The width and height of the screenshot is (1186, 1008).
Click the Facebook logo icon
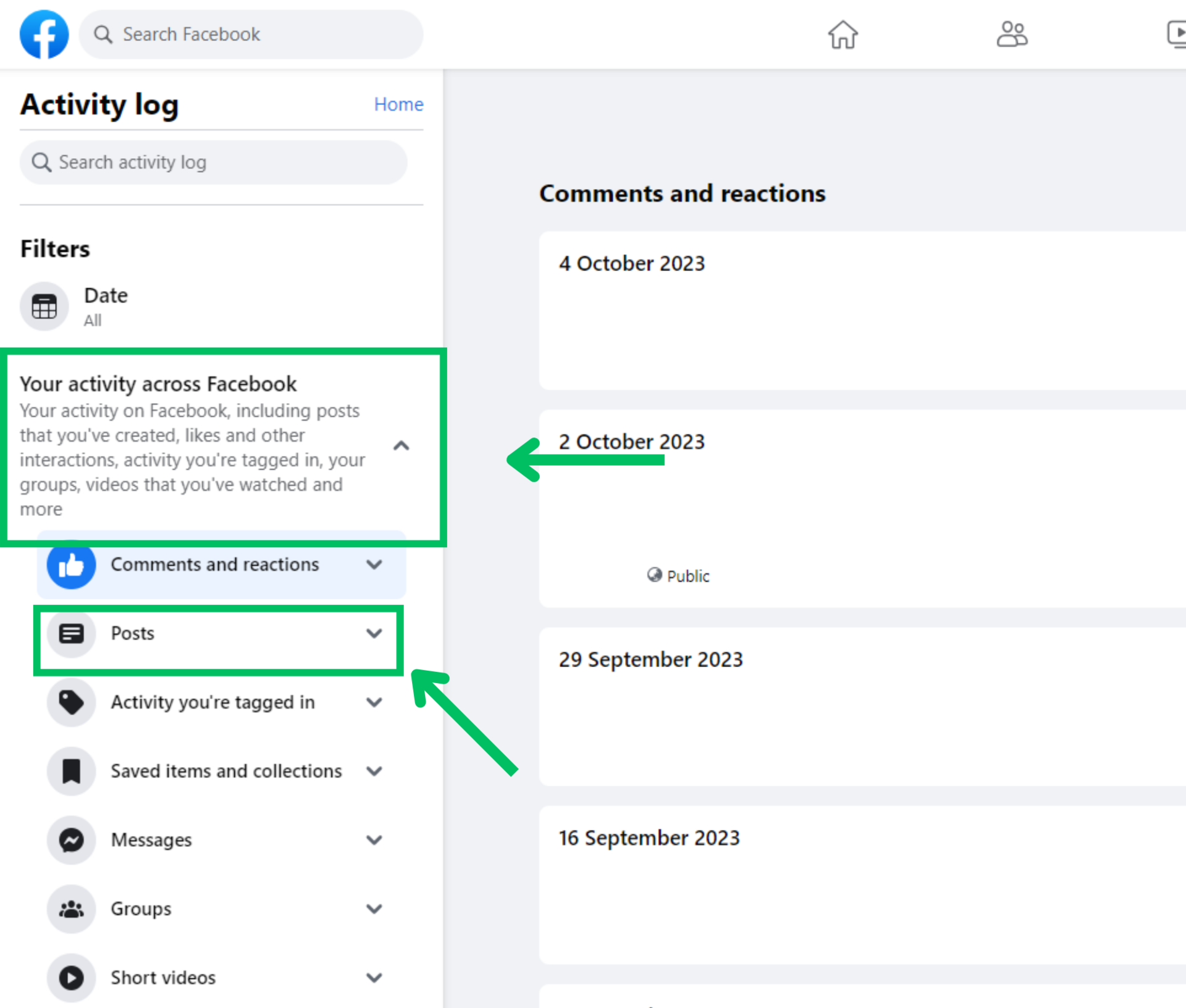[44, 34]
